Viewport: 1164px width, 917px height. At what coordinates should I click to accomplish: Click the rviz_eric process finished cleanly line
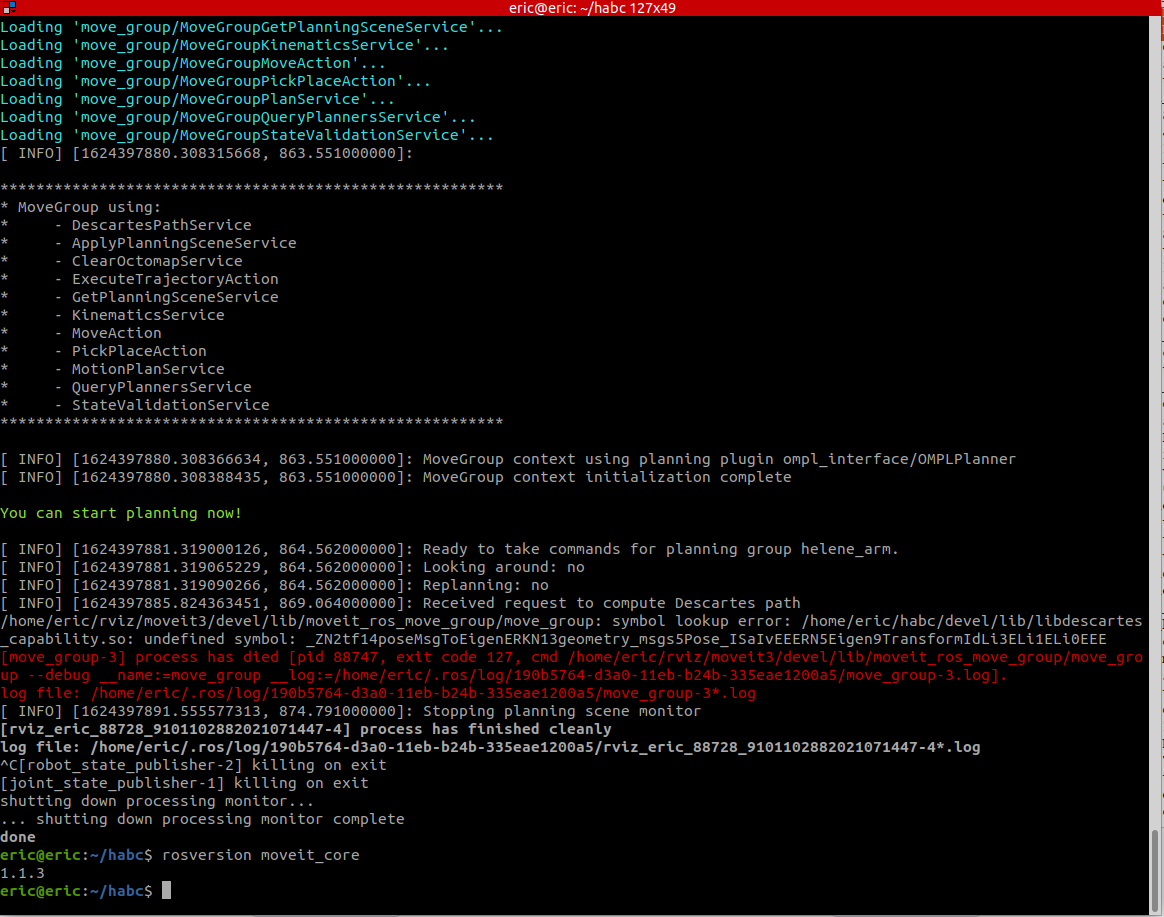tap(300, 729)
